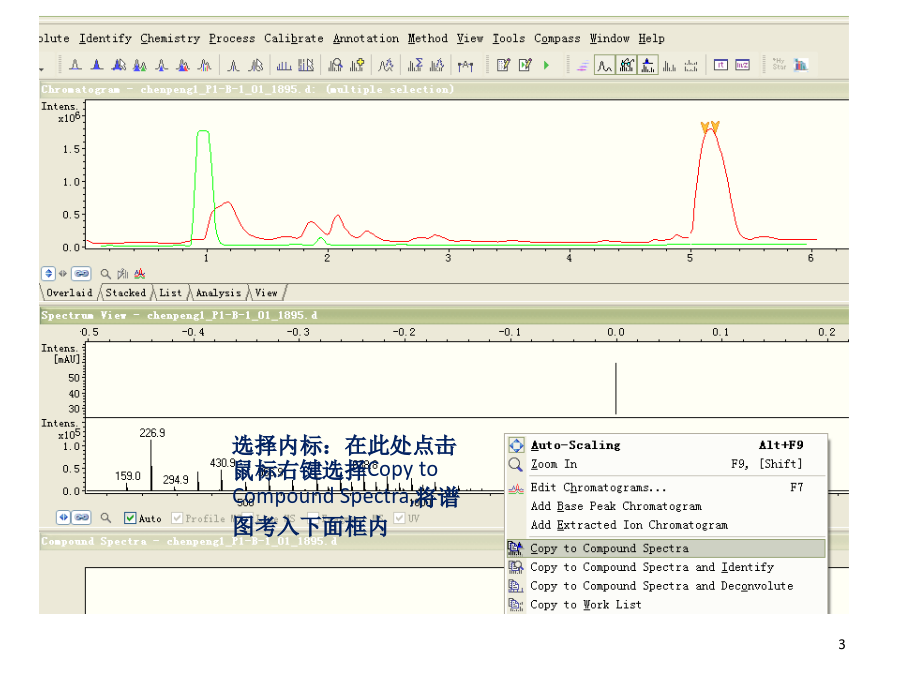Toggle the horizontal scaling button in Spectrum View
The width and height of the screenshot is (900, 675).
click(x=63, y=517)
